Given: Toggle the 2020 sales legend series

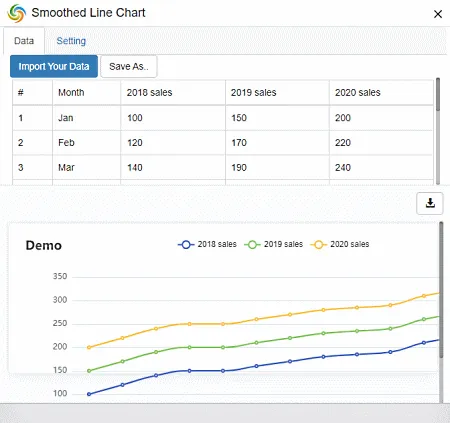Looking at the screenshot, I should tap(340, 244).
